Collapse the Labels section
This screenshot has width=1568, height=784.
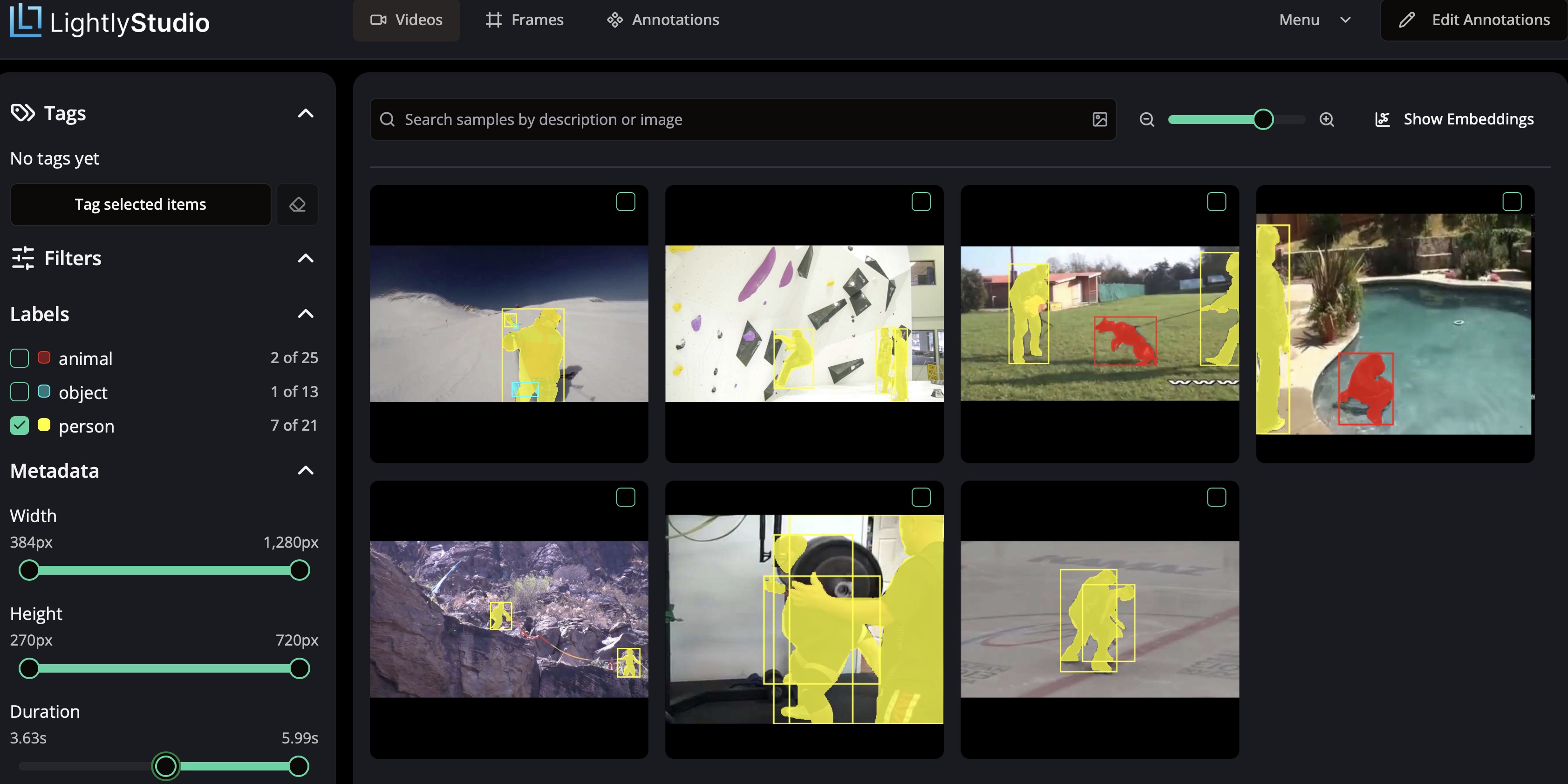(306, 313)
